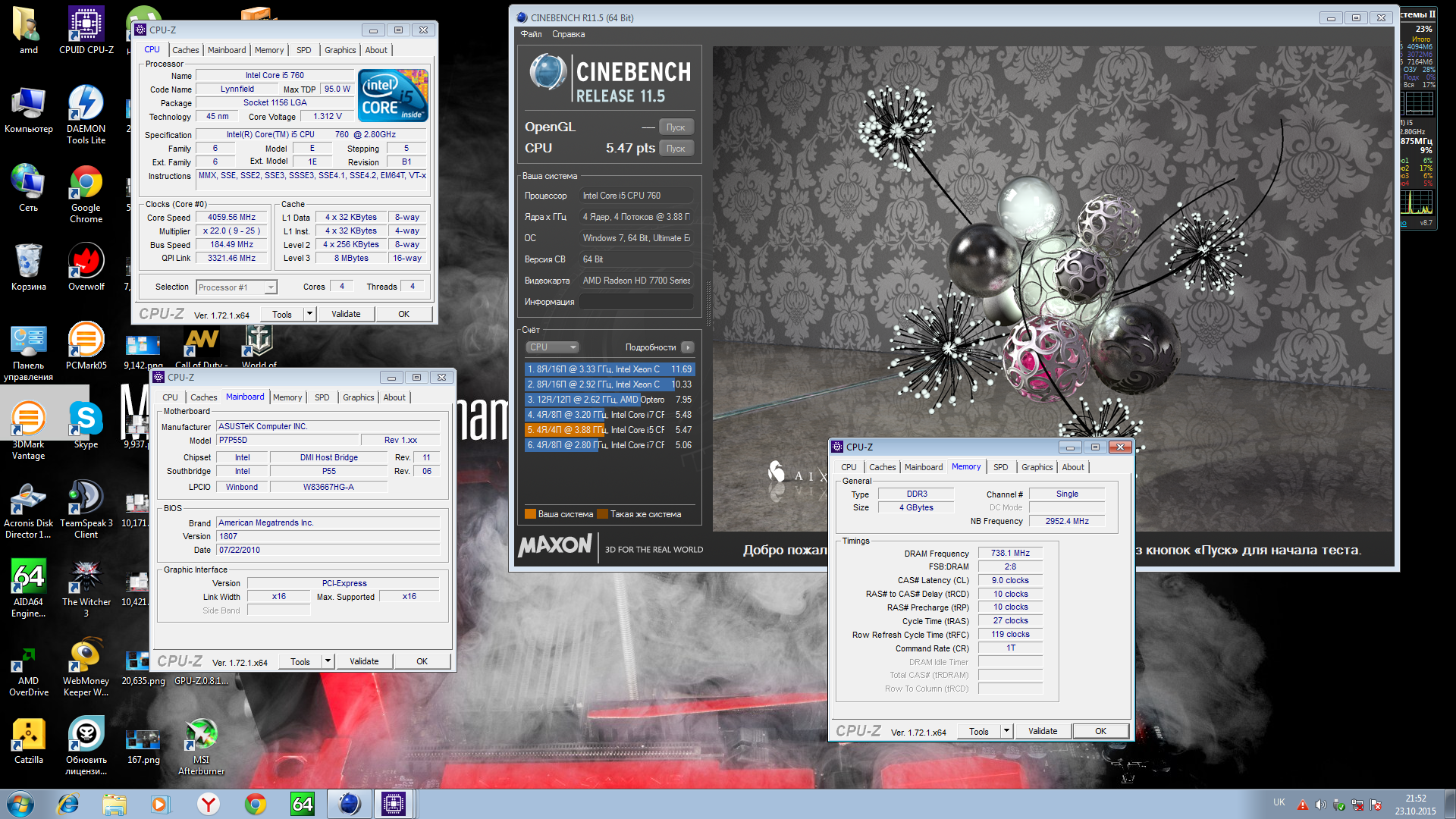Open Acronis Disk Director shortcut

pyautogui.click(x=28, y=510)
